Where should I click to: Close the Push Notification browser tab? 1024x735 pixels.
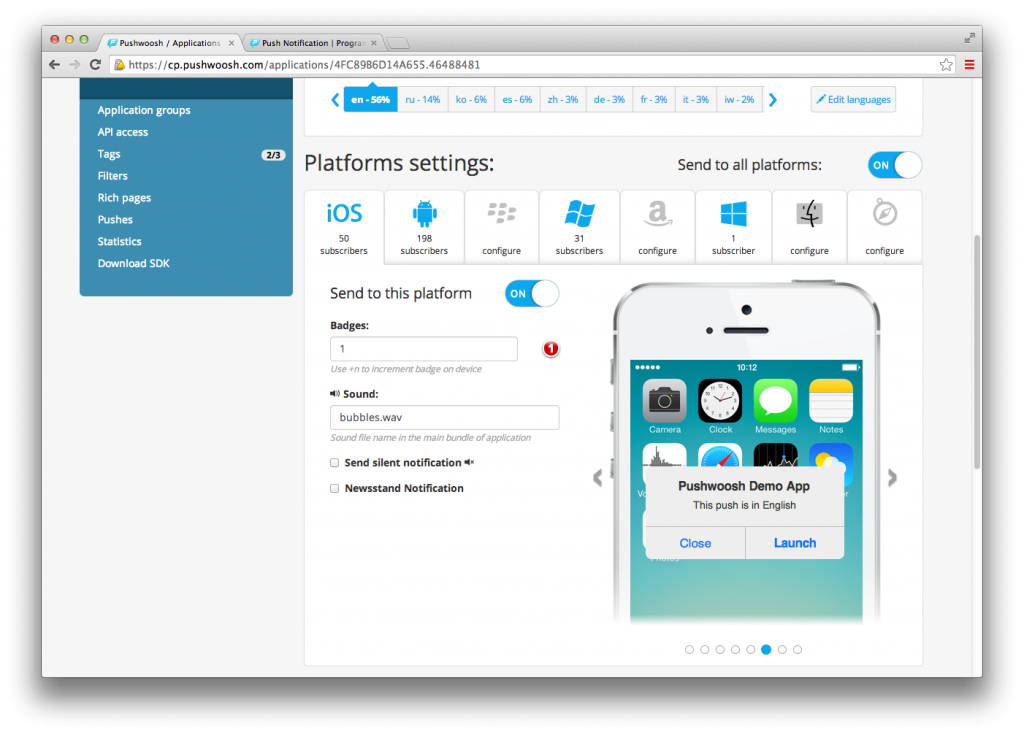pos(374,43)
